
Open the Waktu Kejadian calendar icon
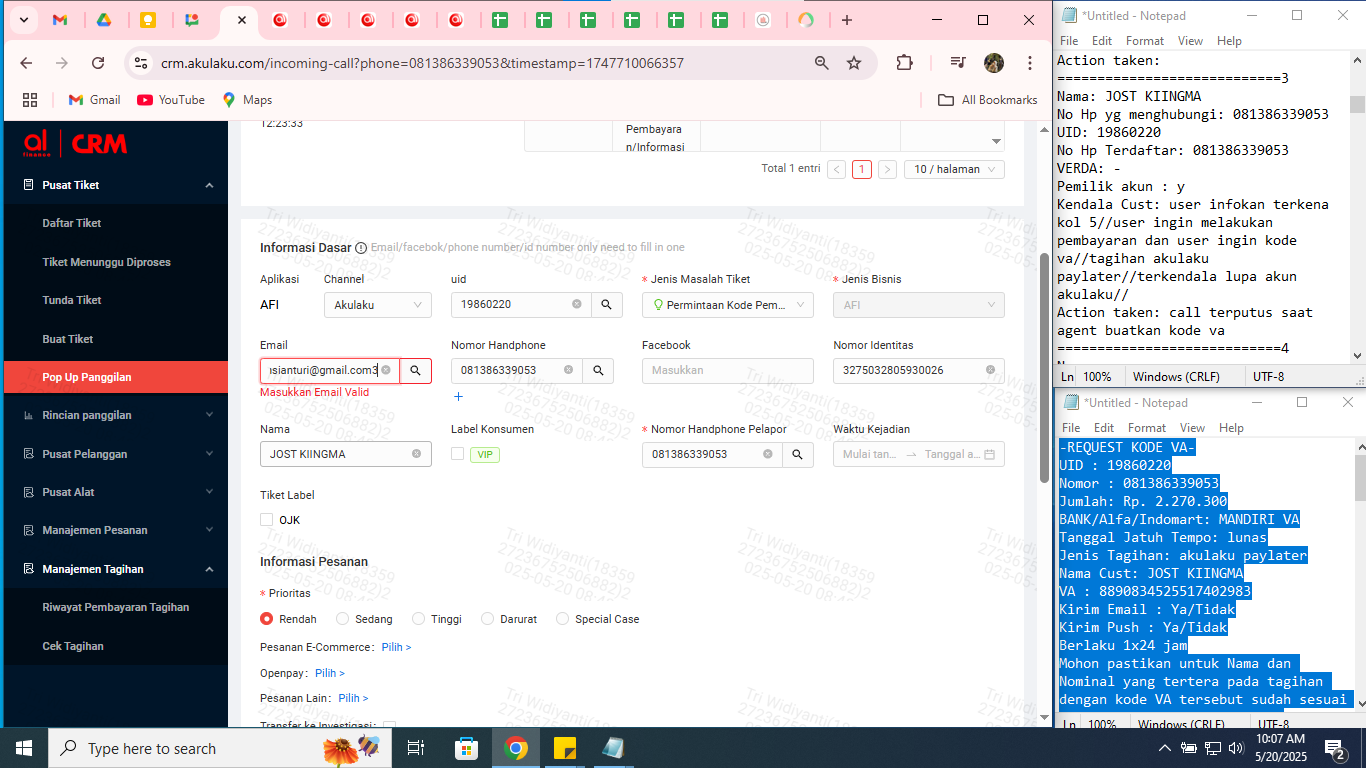[990, 455]
